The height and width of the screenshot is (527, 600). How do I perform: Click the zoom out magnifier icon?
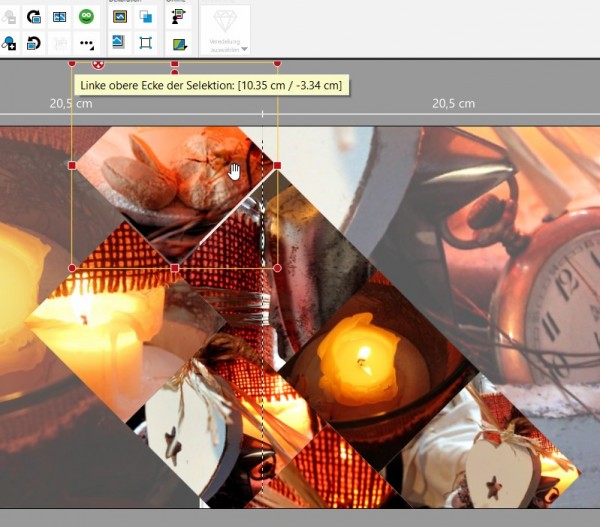[8, 17]
